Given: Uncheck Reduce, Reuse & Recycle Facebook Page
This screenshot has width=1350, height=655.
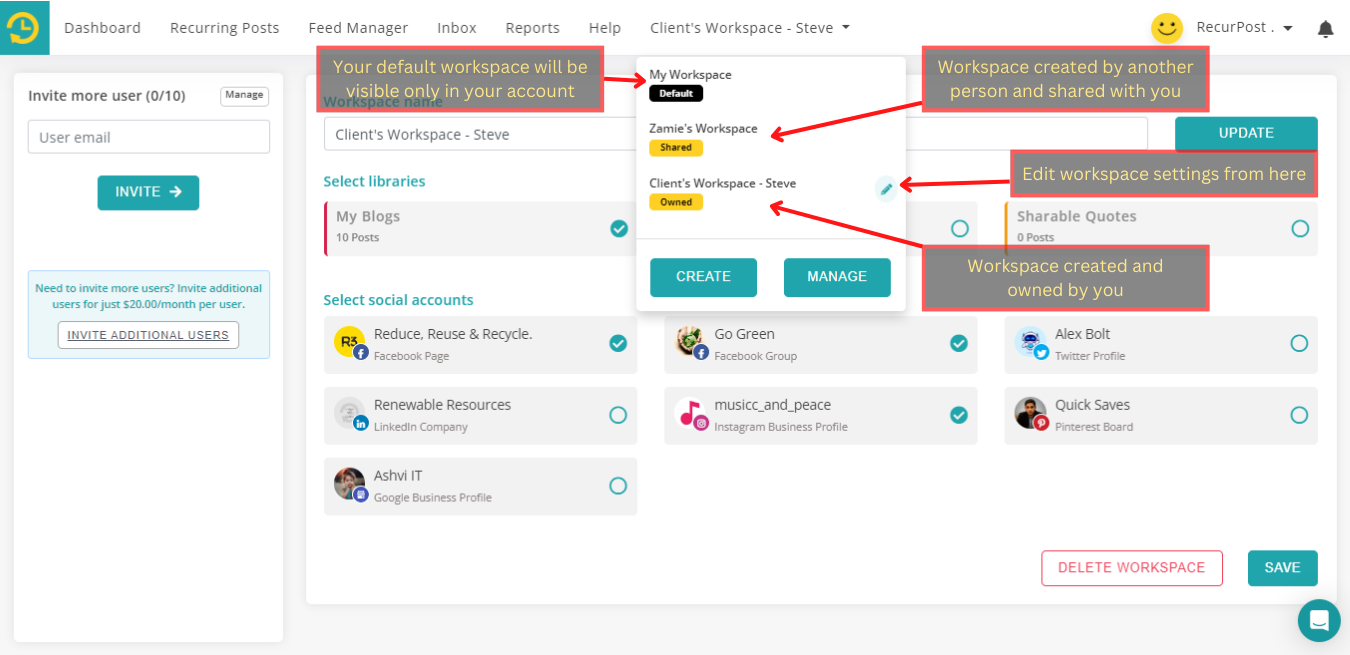Looking at the screenshot, I should 618,343.
